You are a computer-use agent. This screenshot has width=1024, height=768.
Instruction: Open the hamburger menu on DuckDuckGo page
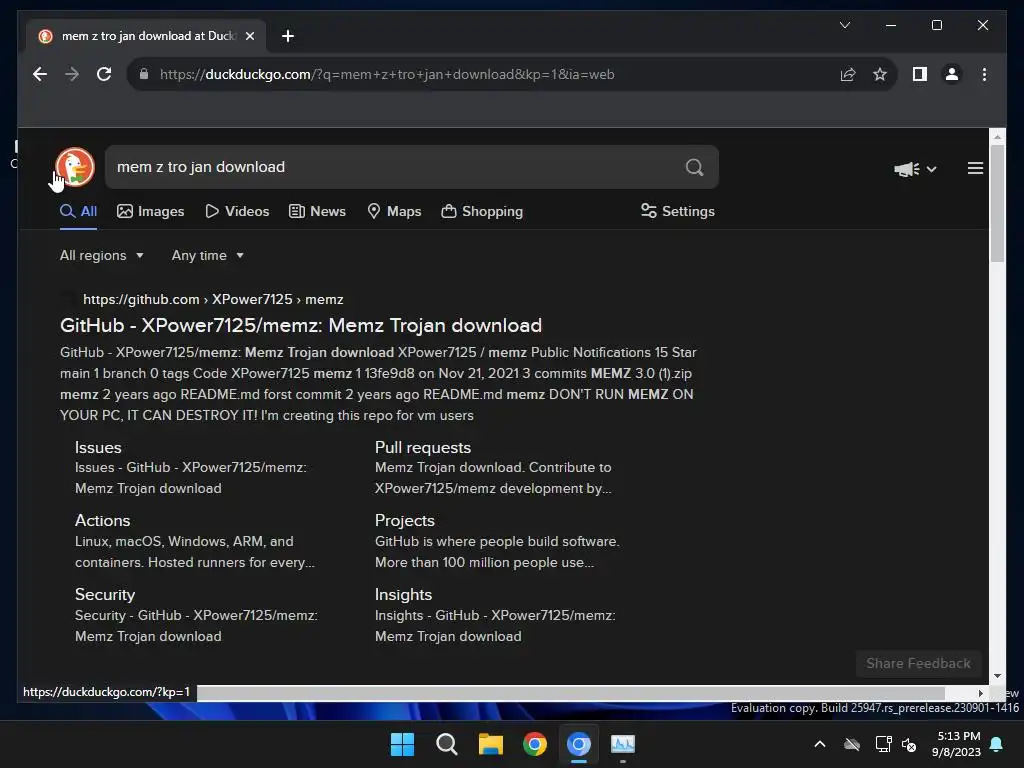point(975,168)
